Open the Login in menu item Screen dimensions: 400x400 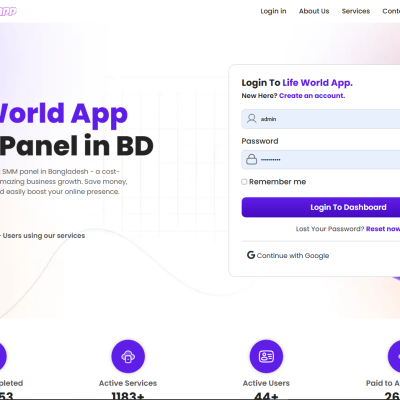click(273, 11)
